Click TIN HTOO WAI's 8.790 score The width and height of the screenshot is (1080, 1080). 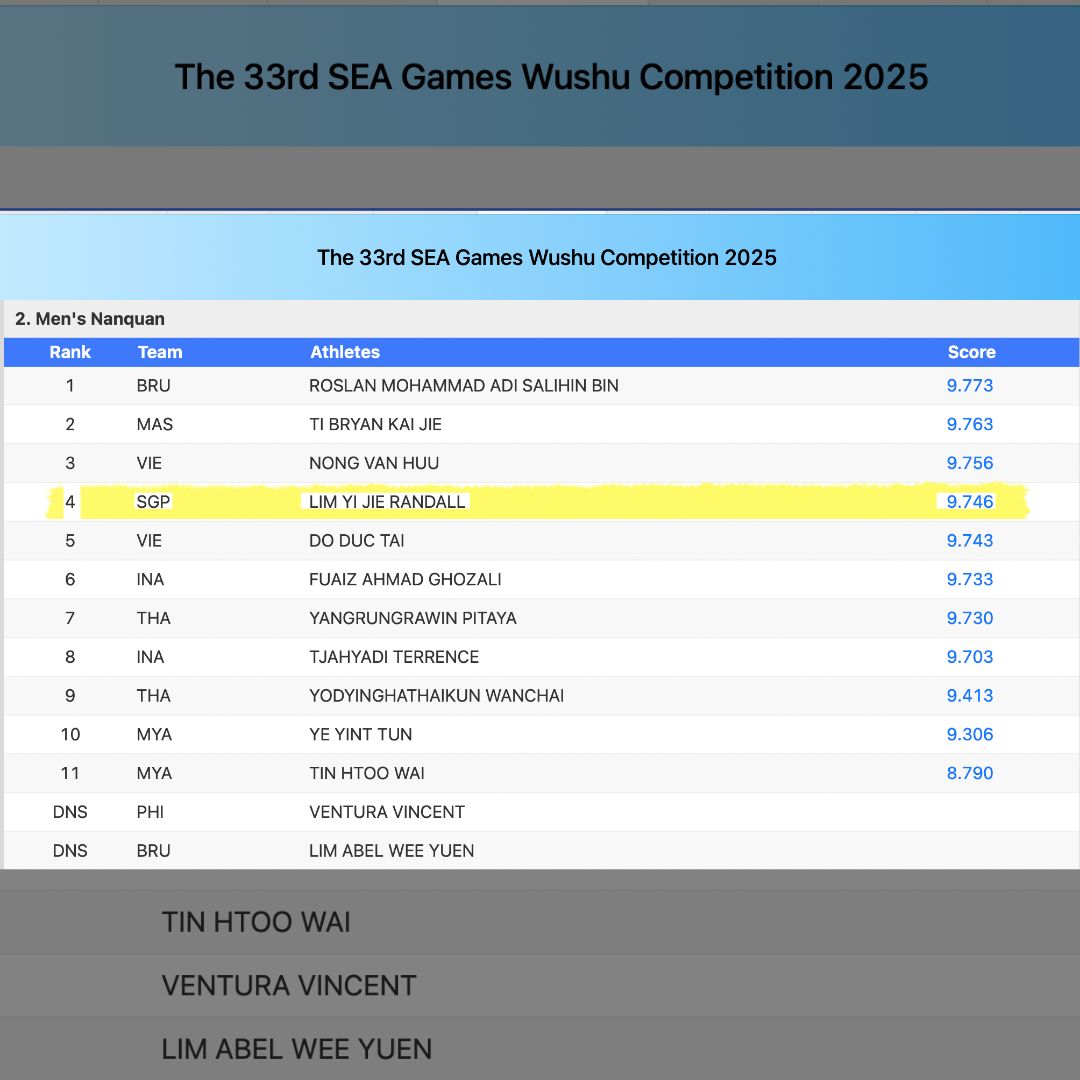[970, 773]
